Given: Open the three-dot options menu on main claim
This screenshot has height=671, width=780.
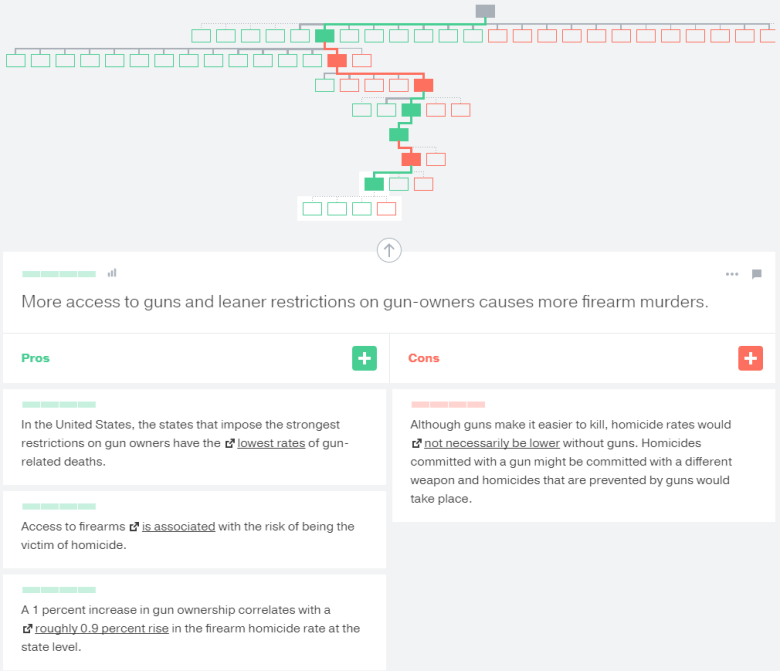Looking at the screenshot, I should point(732,274).
